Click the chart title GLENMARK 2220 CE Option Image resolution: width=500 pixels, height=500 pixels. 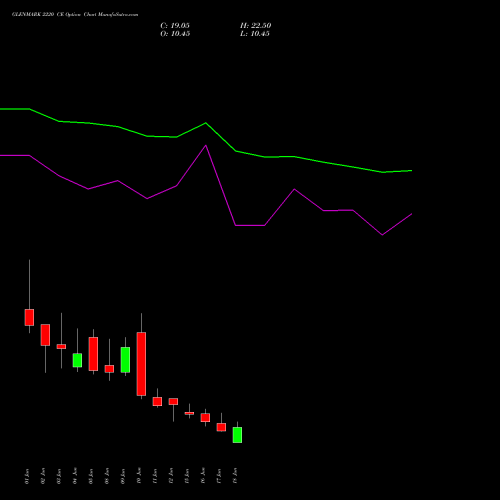click(x=47, y=15)
